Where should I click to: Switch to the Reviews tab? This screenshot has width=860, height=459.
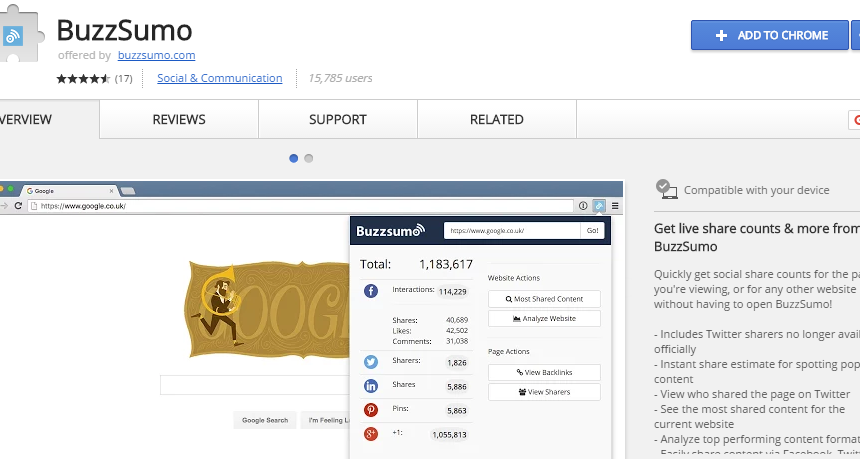(x=179, y=119)
